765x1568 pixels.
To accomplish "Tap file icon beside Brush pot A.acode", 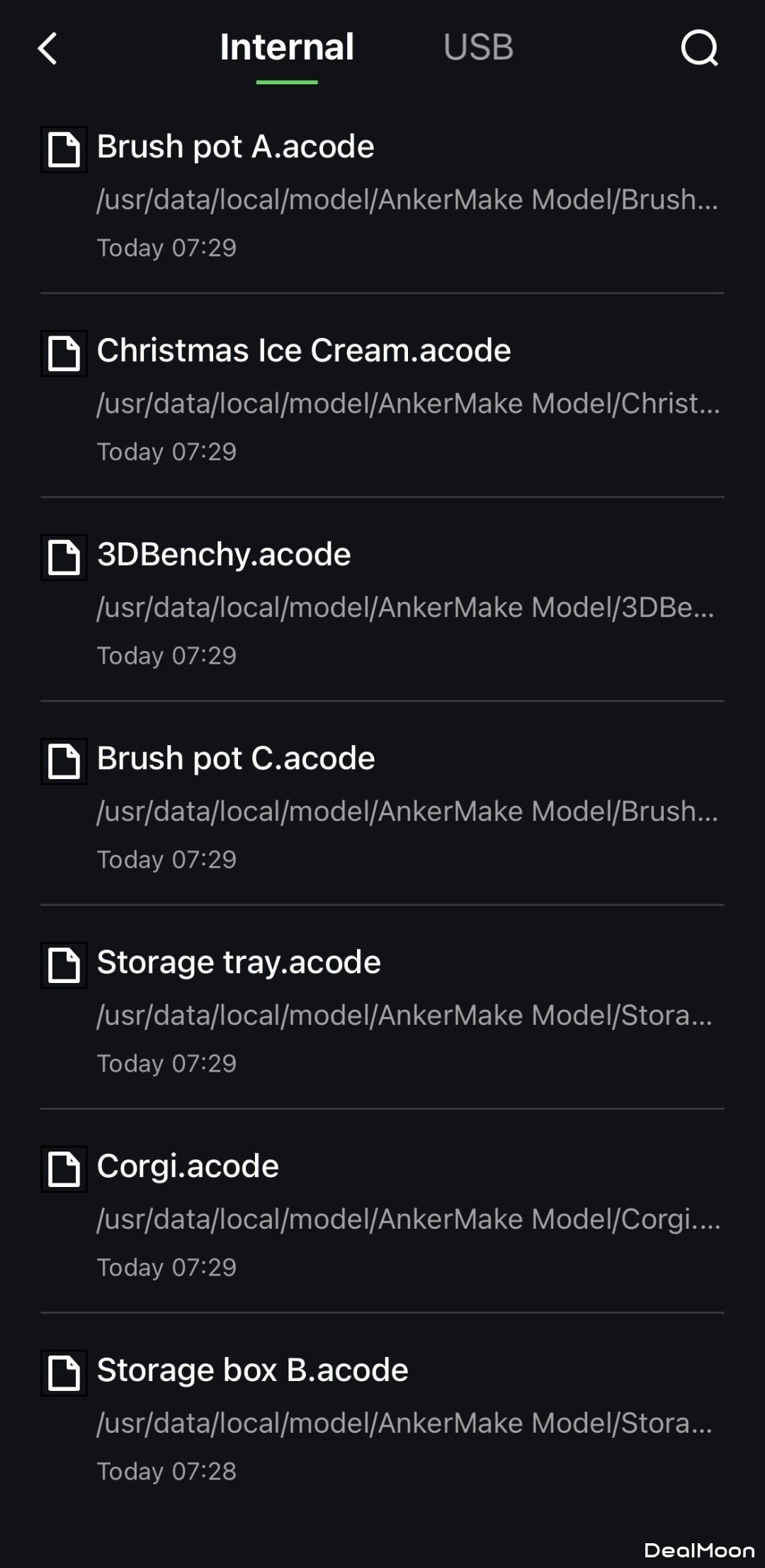I will (x=64, y=149).
